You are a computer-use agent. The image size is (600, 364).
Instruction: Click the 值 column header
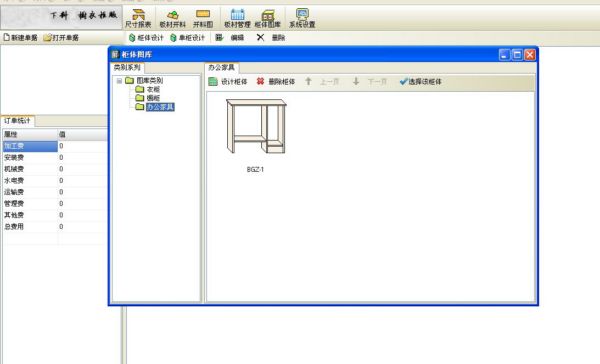click(x=83, y=134)
